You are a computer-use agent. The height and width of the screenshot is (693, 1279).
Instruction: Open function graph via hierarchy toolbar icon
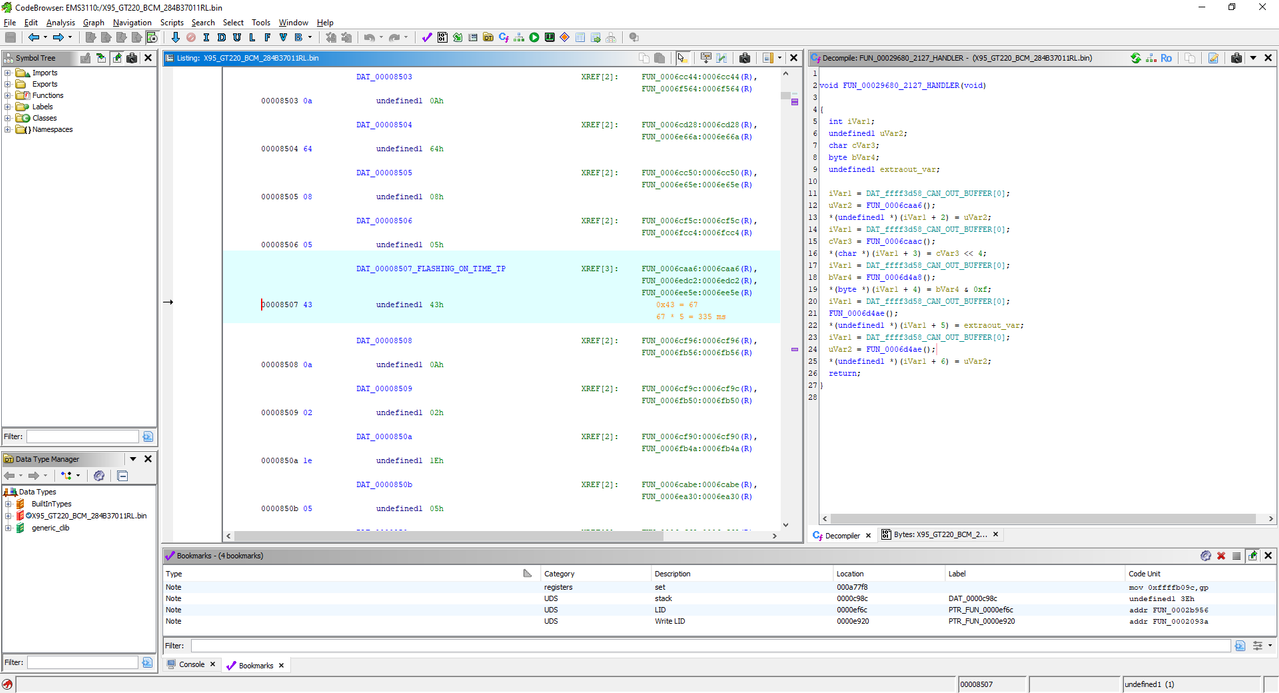point(518,37)
